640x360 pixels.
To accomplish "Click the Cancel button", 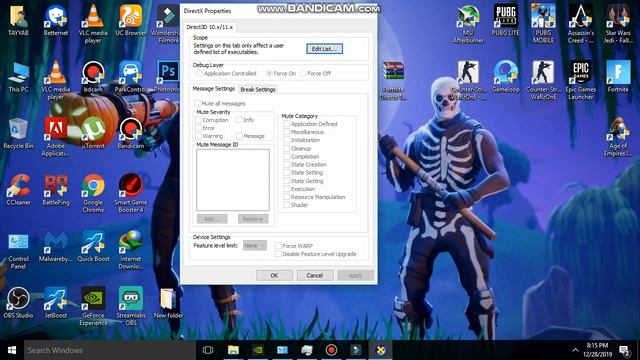I will pos(315,276).
